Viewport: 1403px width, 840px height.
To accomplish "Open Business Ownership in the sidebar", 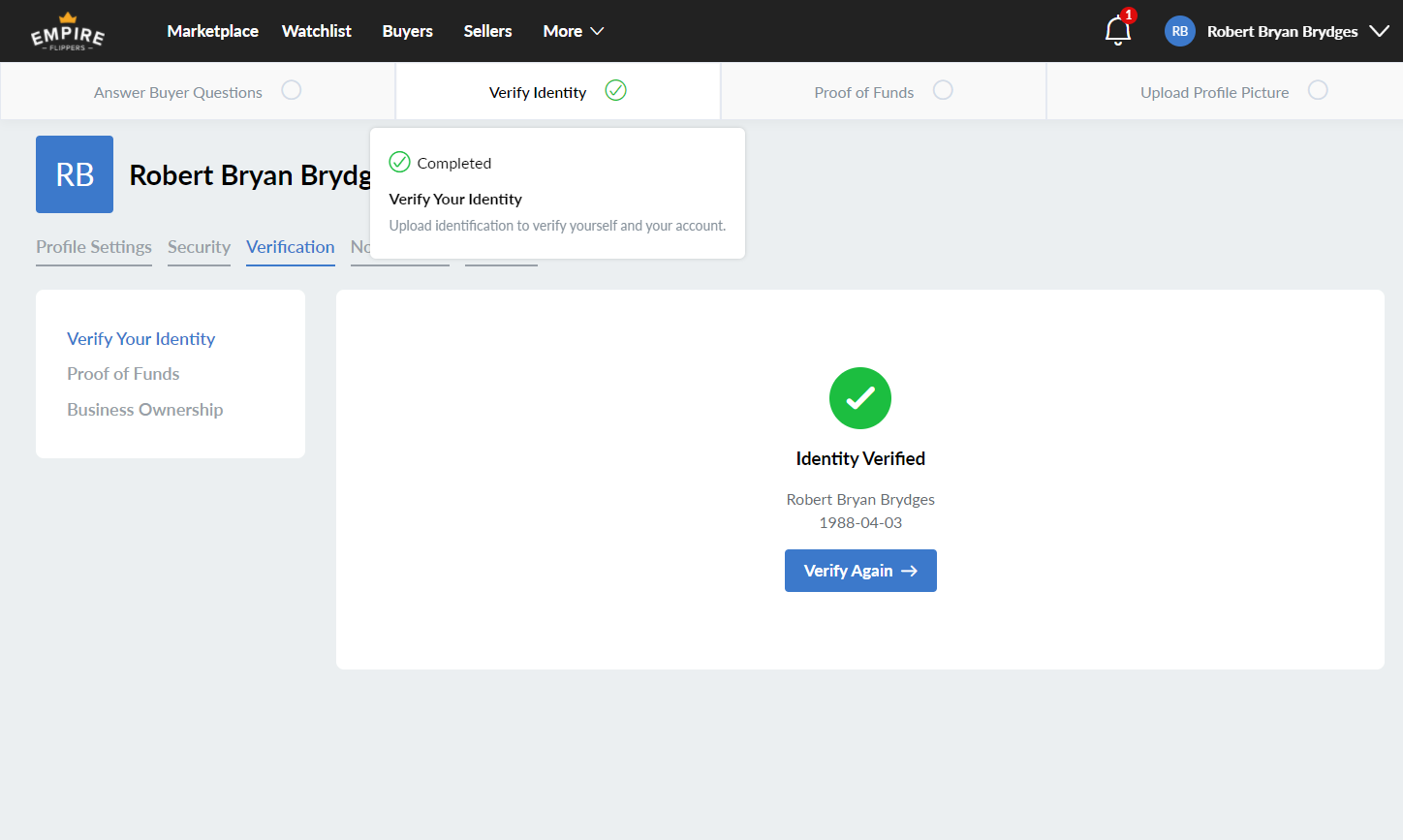I will click(145, 410).
